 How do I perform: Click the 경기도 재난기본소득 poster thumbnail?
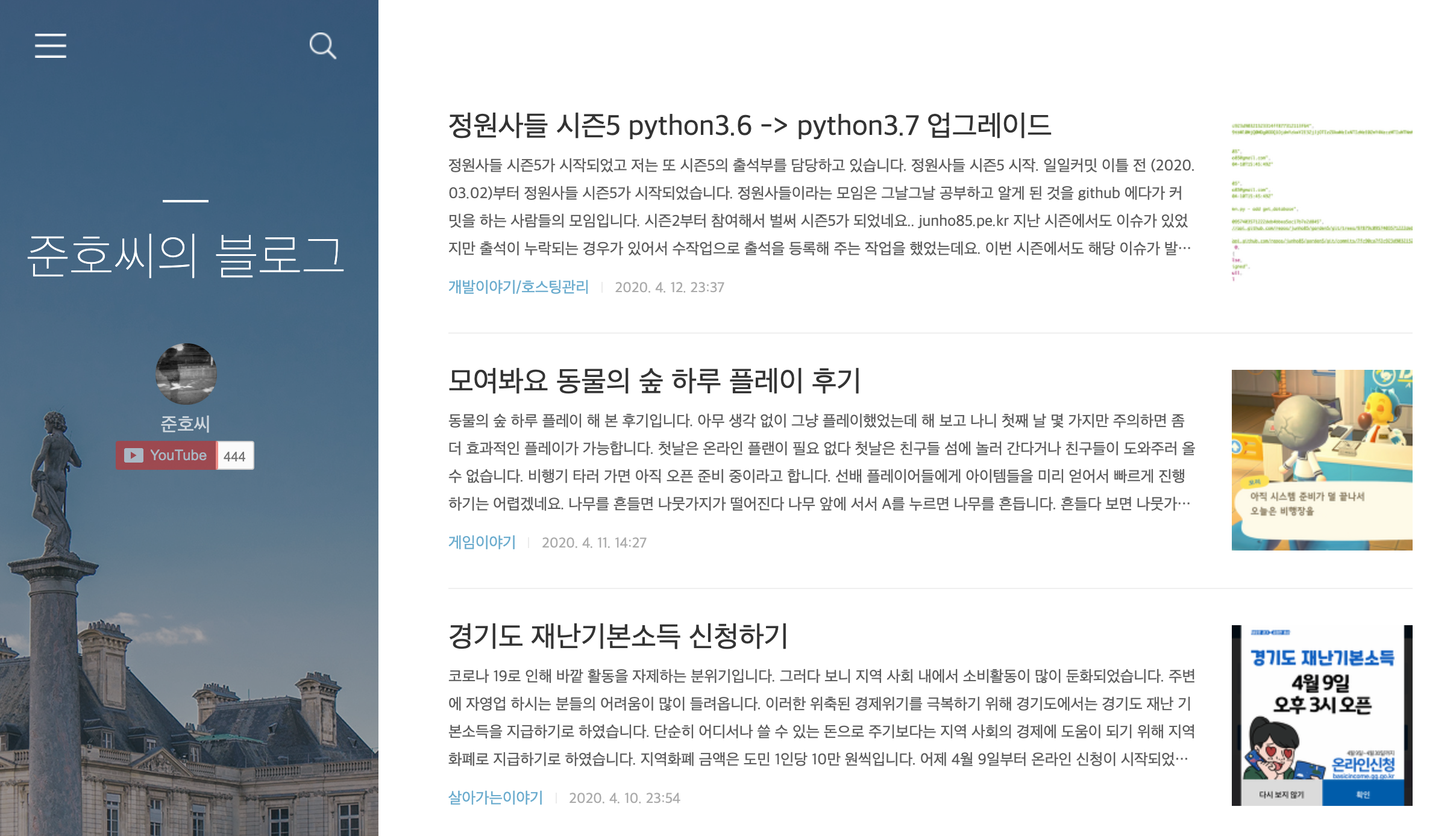[x=1321, y=715]
